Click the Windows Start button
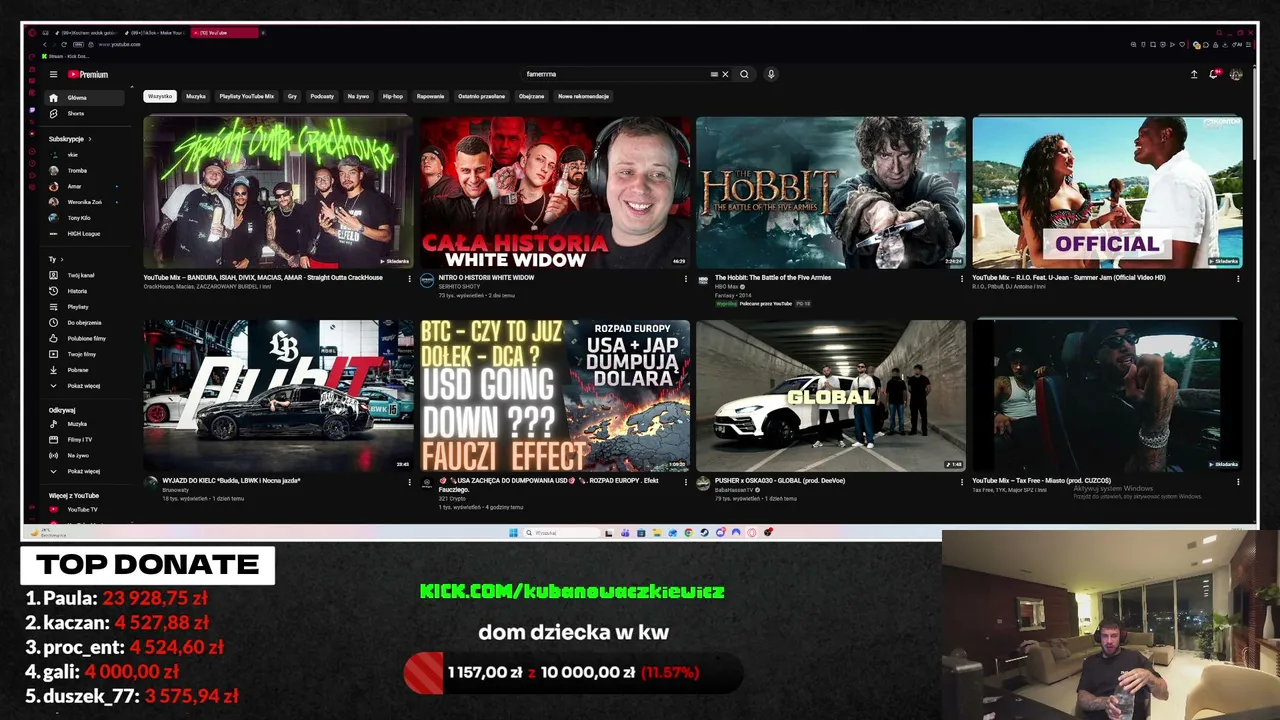 pos(514,533)
